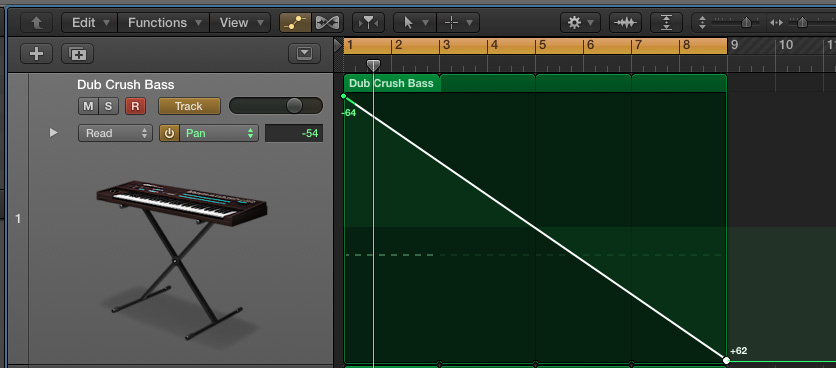Open the Read automation mode dropdown

(x=115, y=133)
